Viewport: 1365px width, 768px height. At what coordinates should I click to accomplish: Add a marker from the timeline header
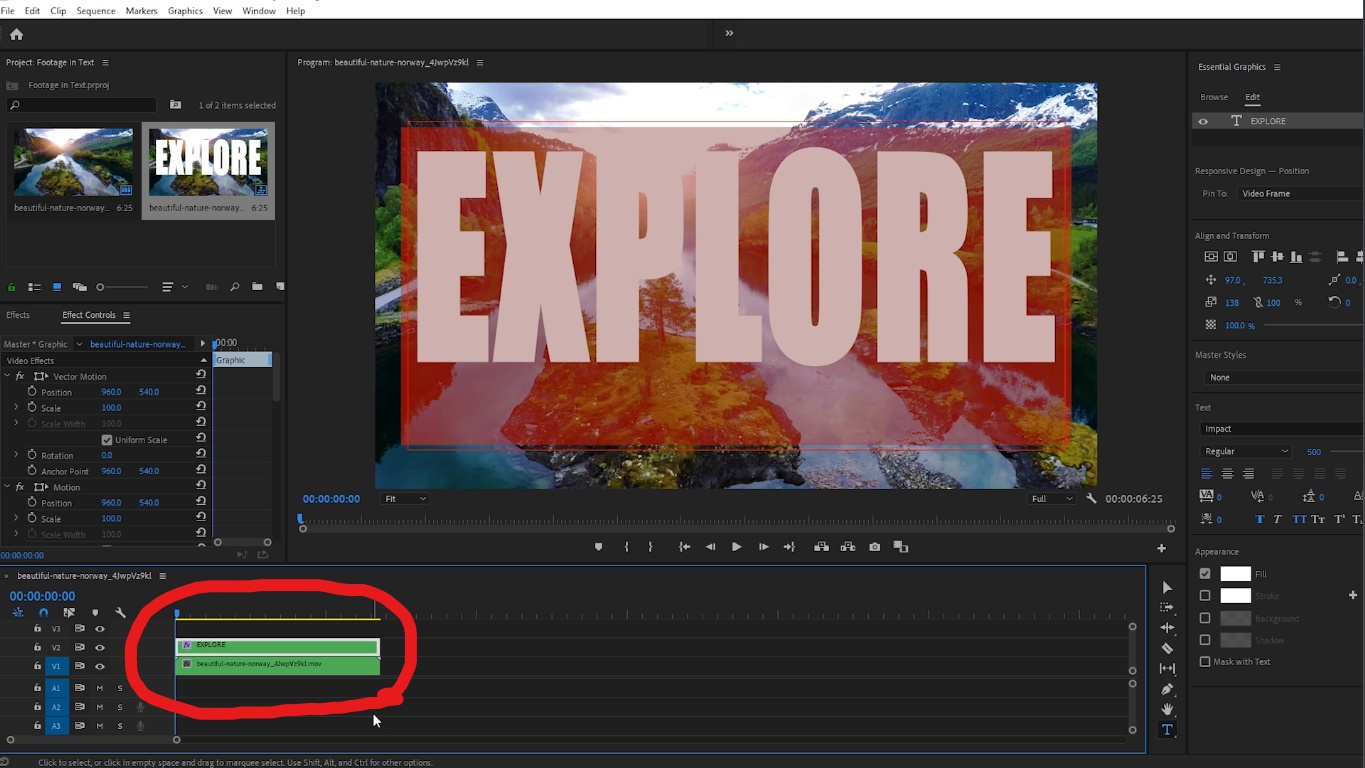(x=95, y=612)
